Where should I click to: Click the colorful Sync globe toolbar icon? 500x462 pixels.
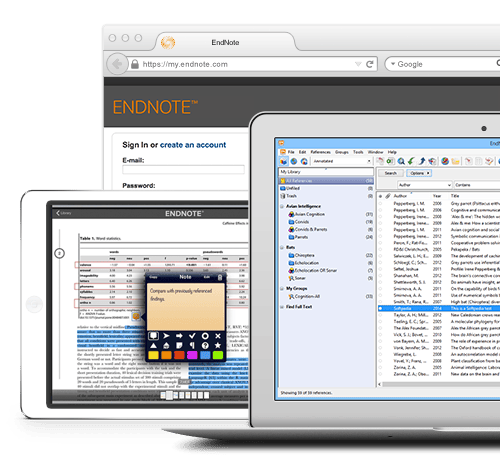coord(445,161)
